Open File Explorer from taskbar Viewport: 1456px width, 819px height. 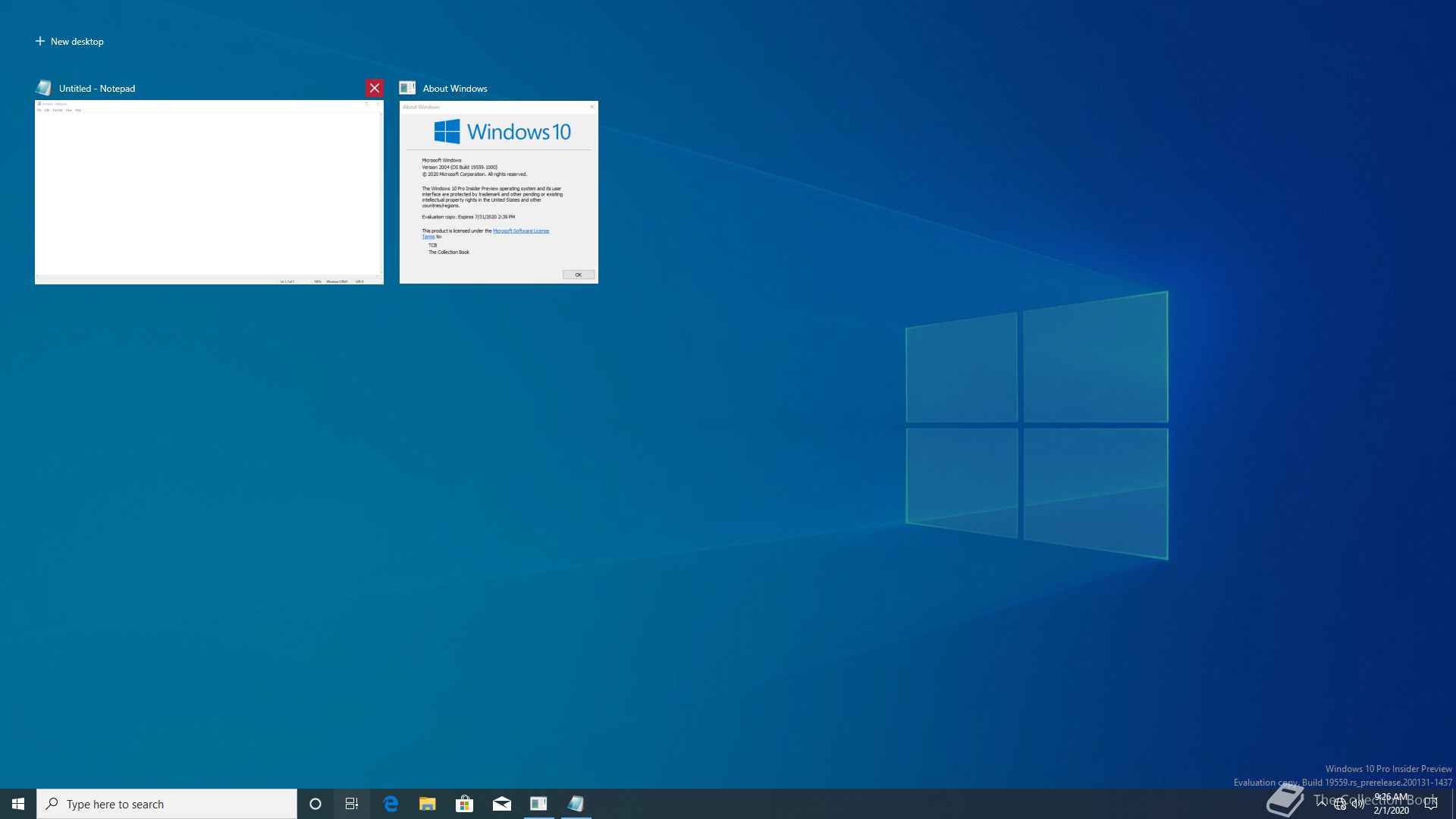[x=428, y=804]
